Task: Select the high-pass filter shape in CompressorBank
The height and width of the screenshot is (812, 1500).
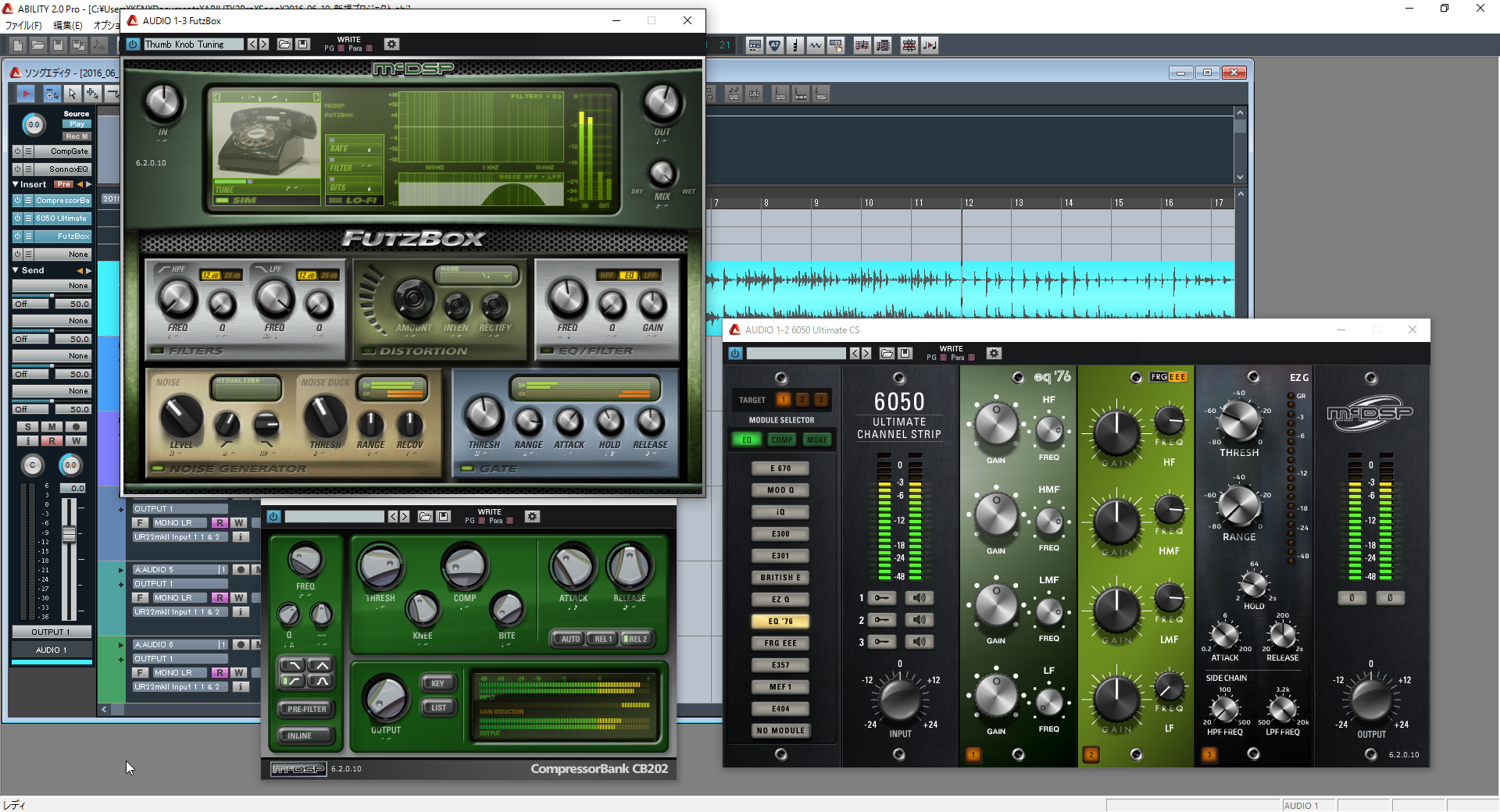Action: 293,682
